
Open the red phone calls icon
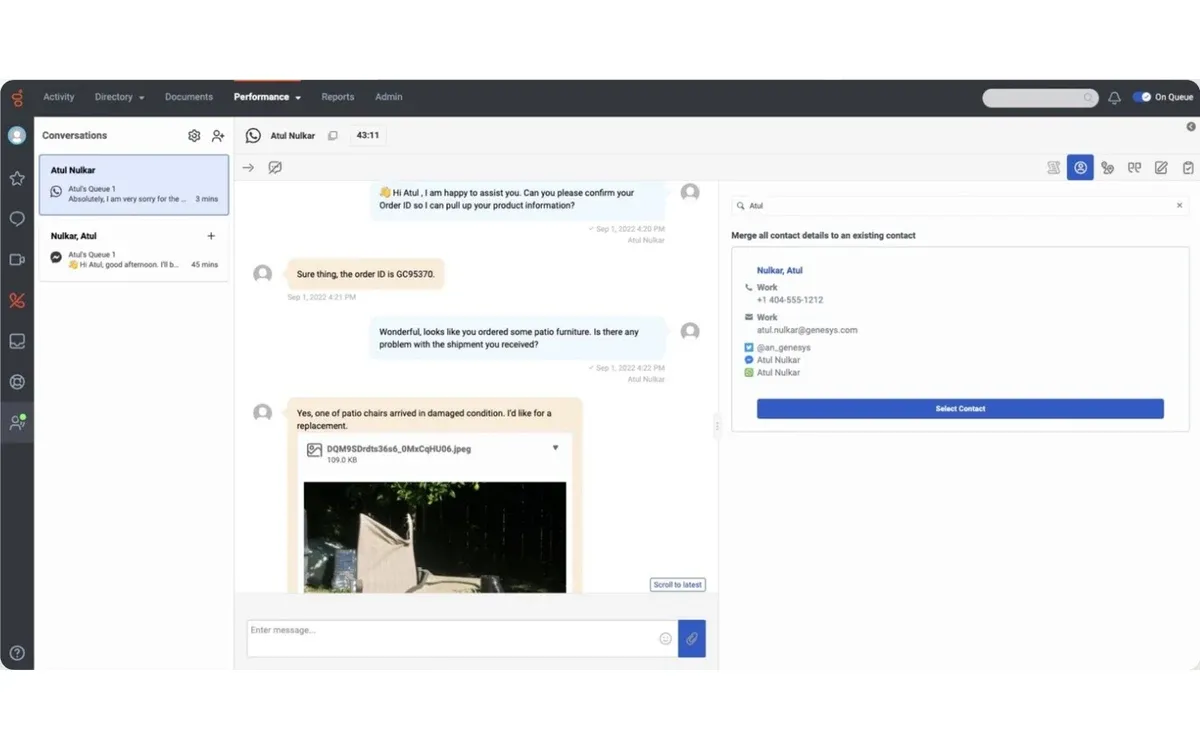click(17, 301)
